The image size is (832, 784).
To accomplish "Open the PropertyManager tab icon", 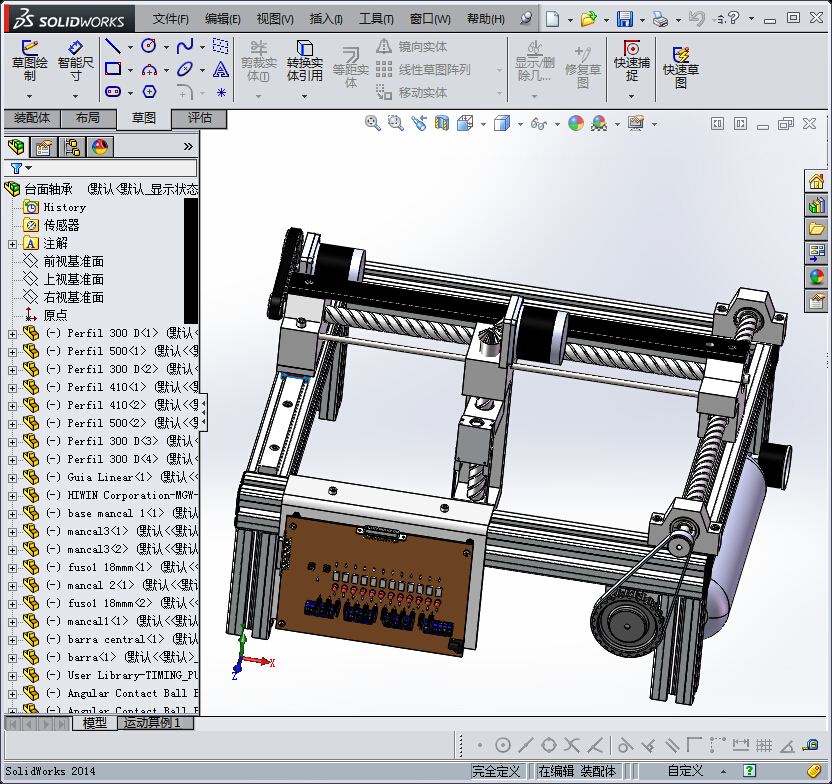I will click(44, 148).
